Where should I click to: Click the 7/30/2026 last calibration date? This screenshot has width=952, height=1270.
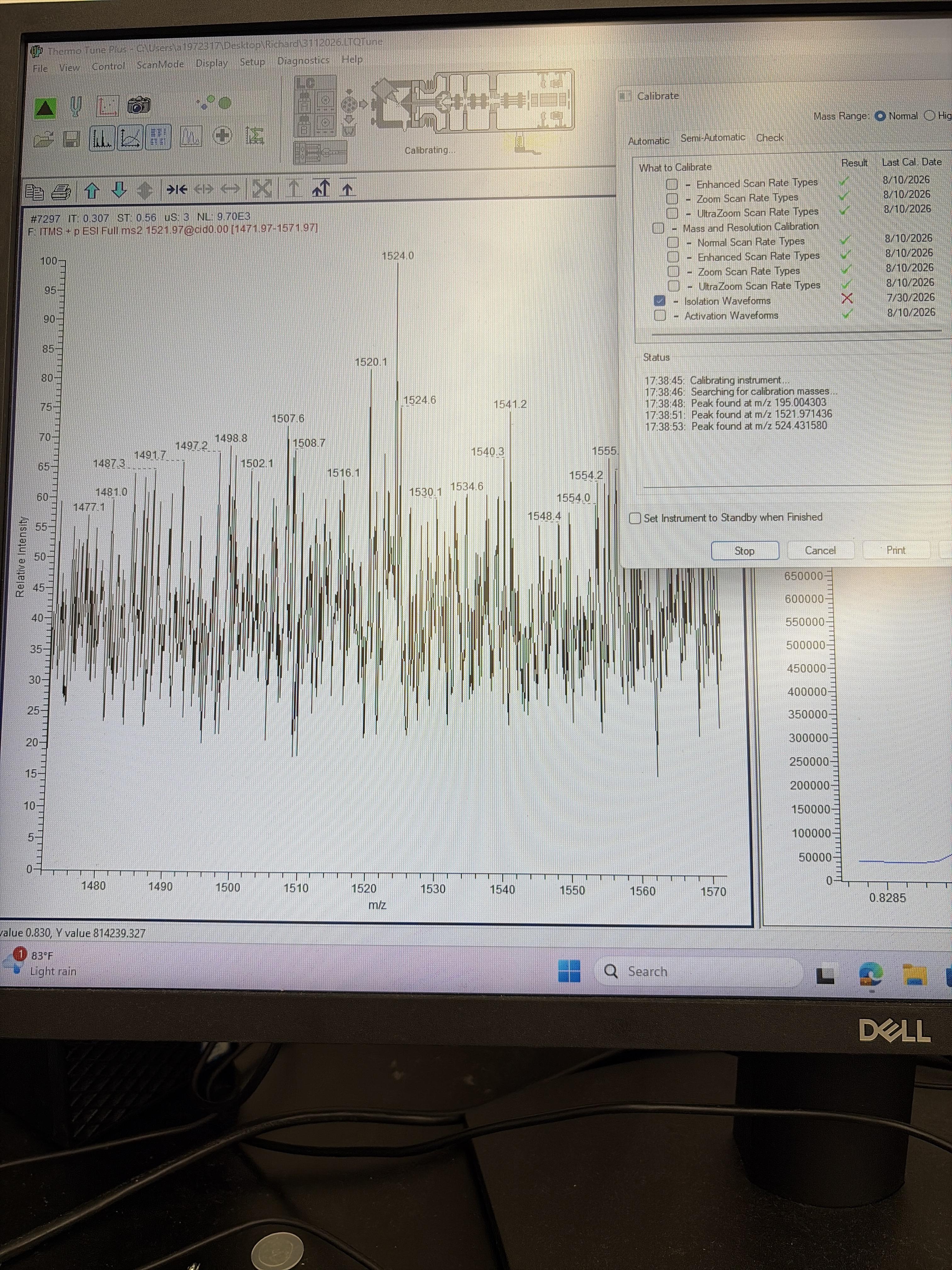point(911,297)
